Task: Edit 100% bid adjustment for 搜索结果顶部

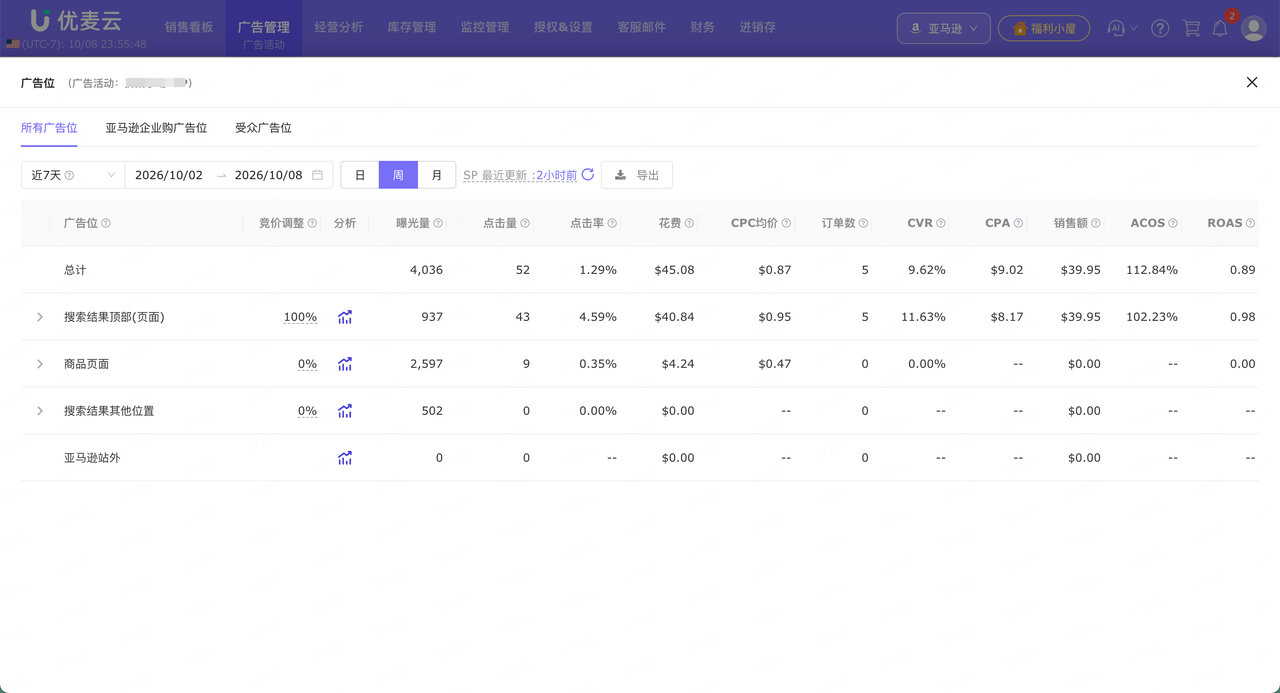Action: [300, 317]
